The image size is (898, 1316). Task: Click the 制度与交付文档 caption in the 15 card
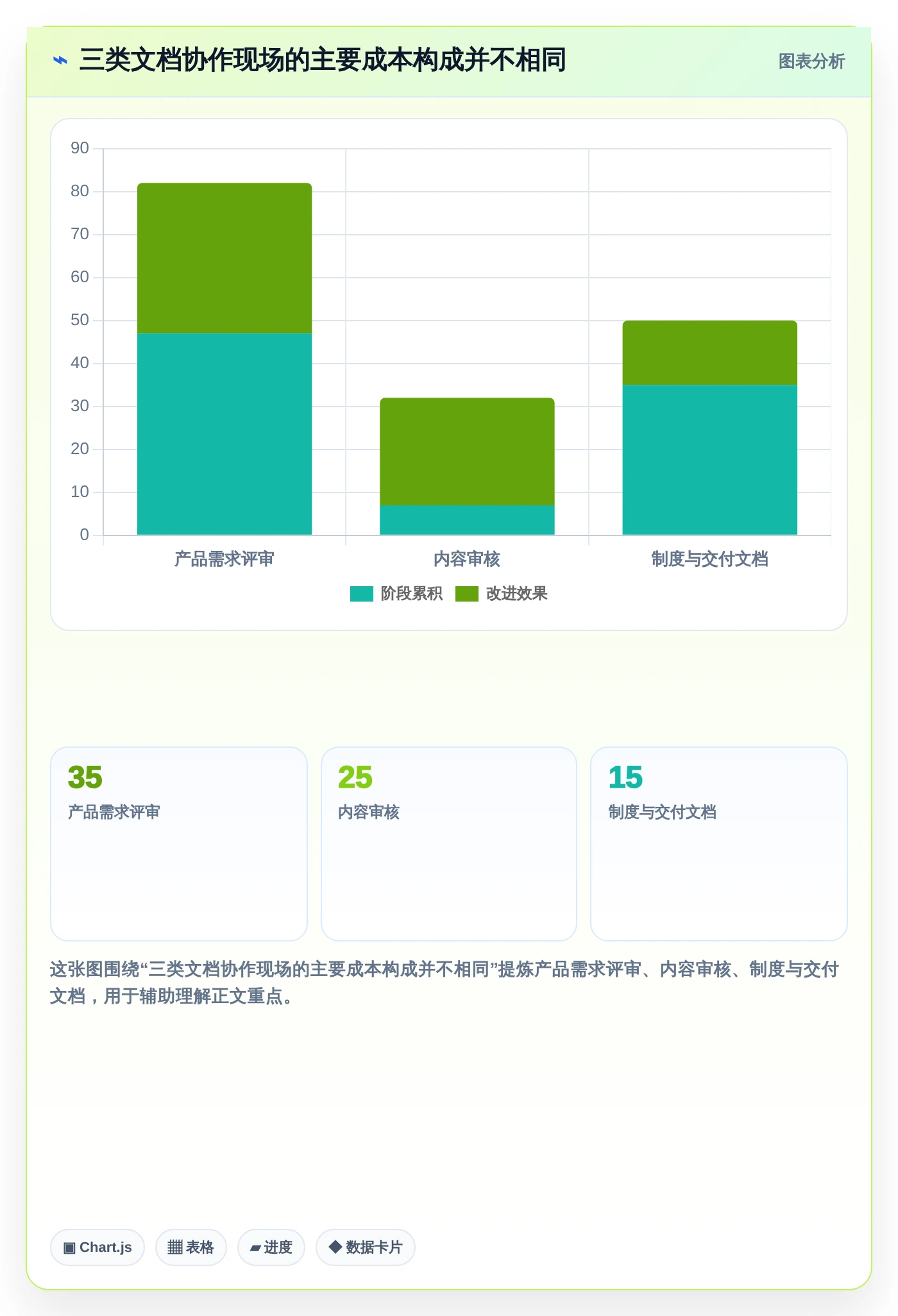[663, 812]
